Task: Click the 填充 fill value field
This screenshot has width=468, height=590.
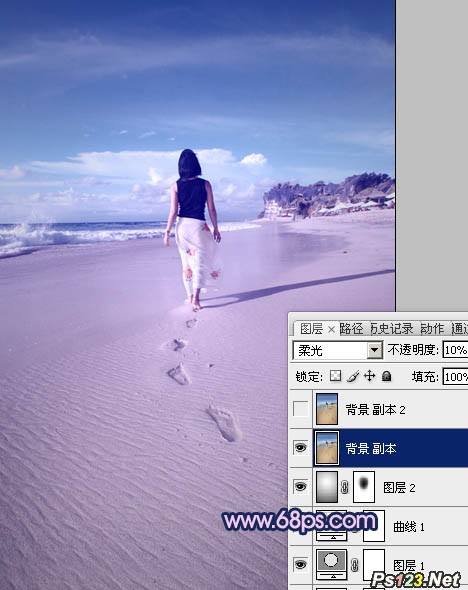Action: tap(455, 377)
